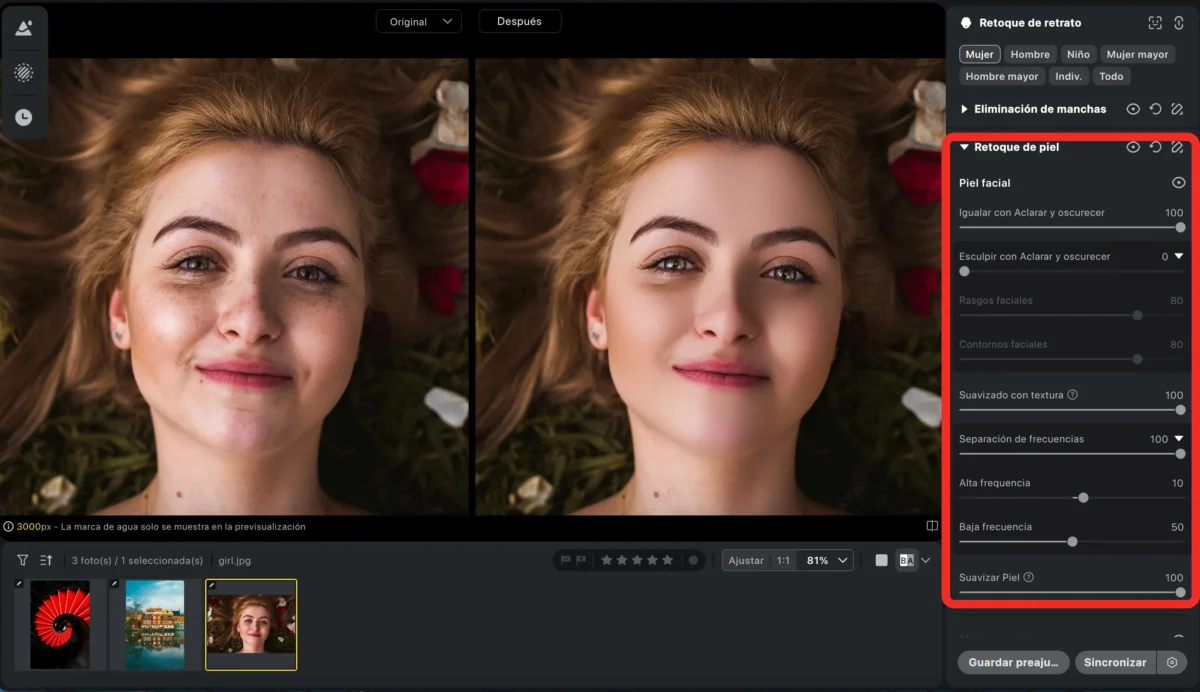Click the sort order icon beside the filter
Viewport: 1200px width, 692px height.
46,561
